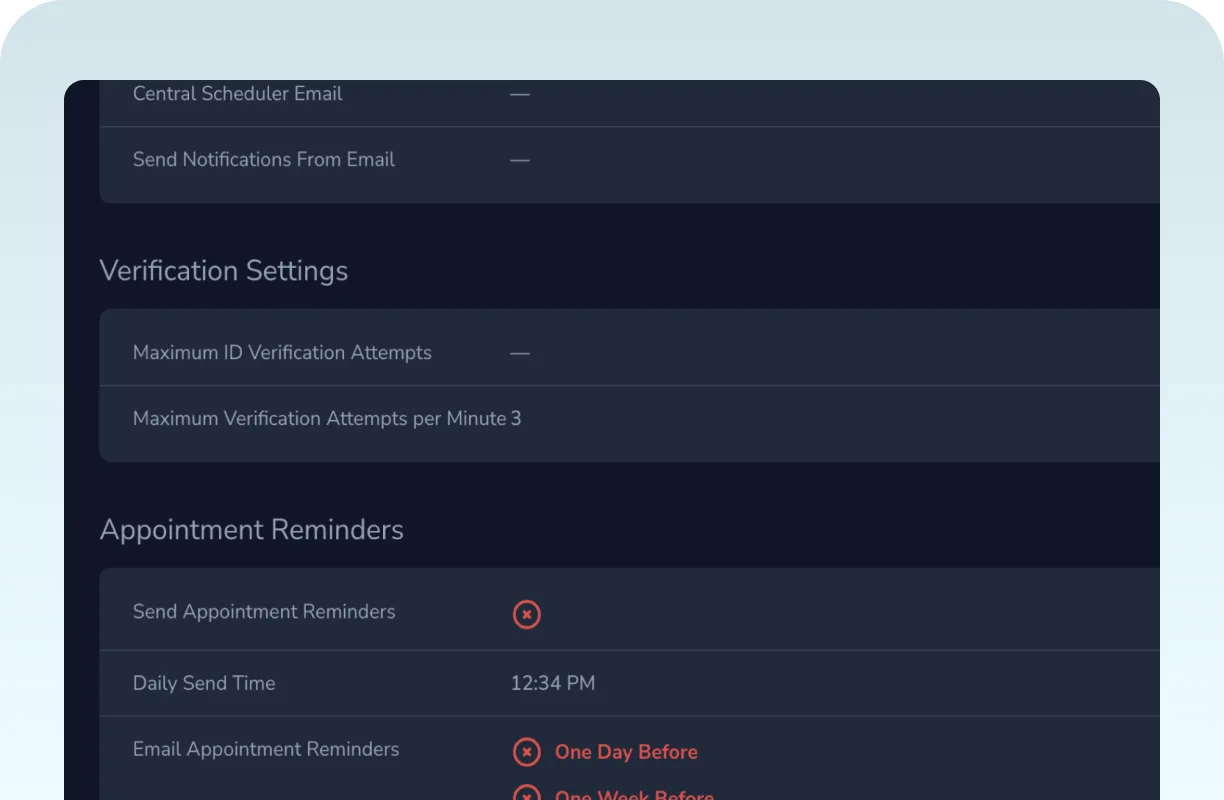Click the 12:34 PM daily send time value
Screen dimensions: 1224x800
point(553,684)
